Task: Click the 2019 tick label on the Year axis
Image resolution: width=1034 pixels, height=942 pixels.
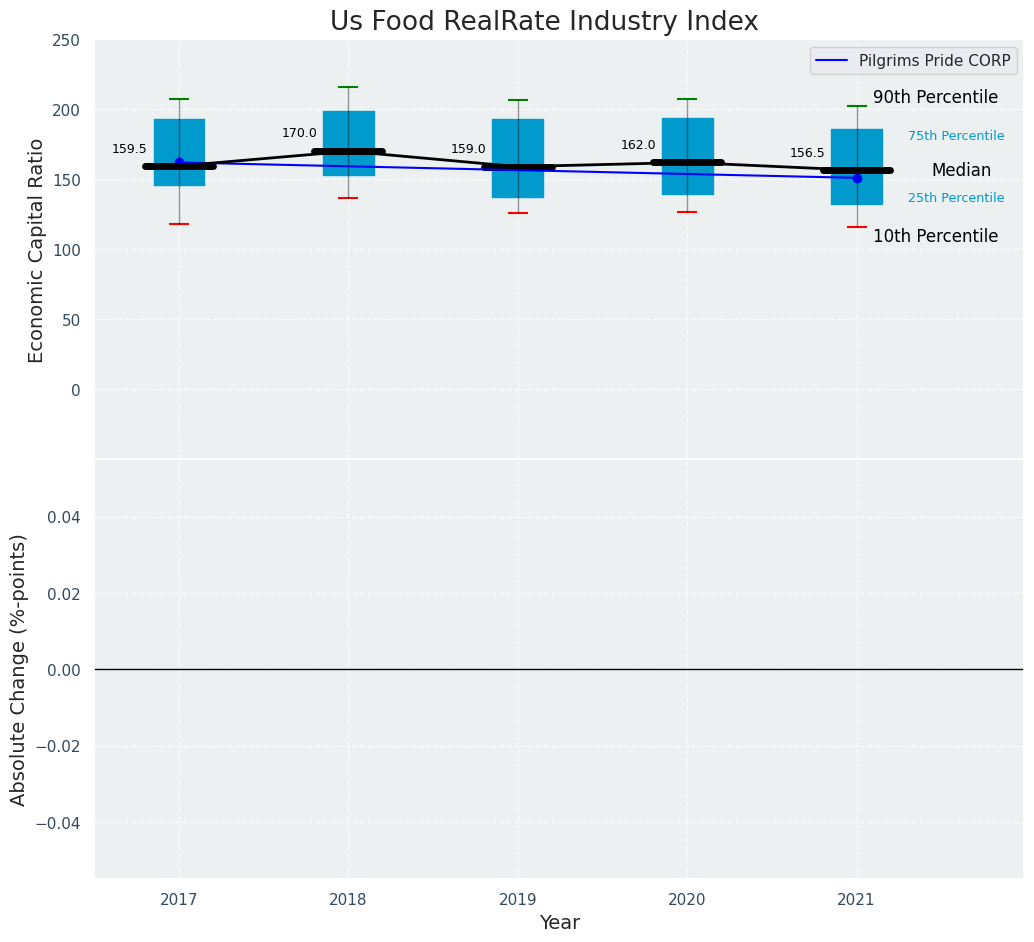Action: (x=518, y=900)
